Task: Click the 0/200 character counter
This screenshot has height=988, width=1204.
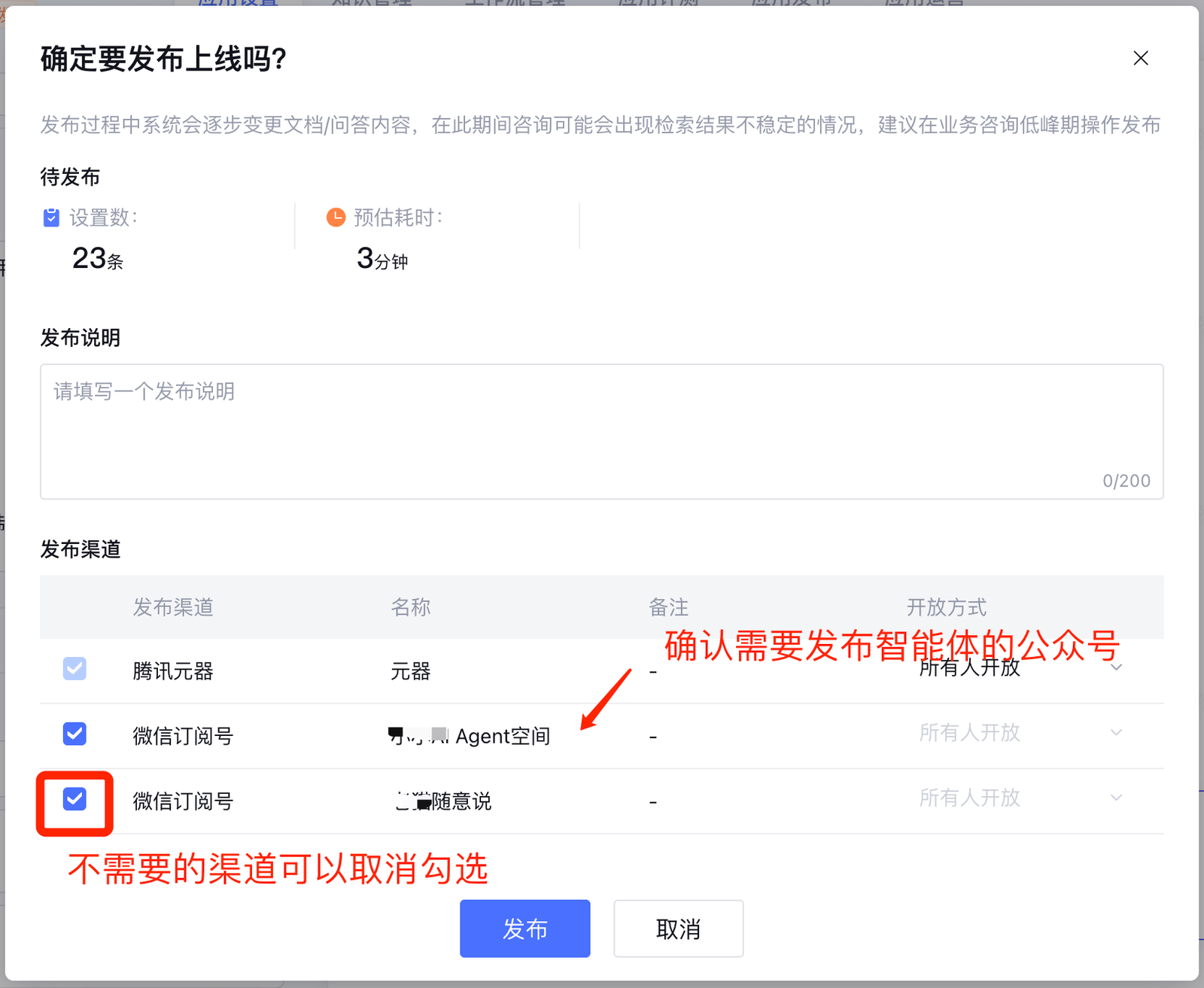Action: [1126, 481]
